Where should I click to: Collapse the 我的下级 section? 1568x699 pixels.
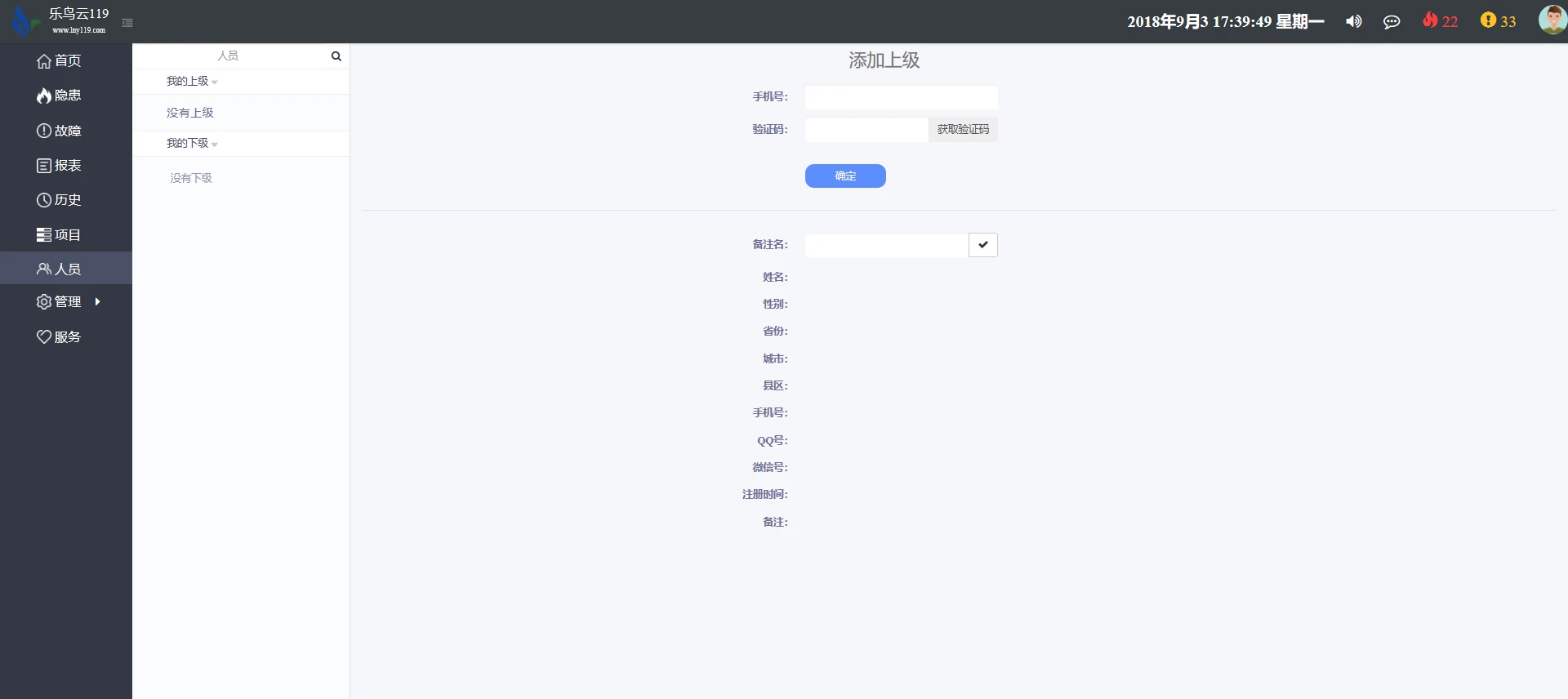192,143
